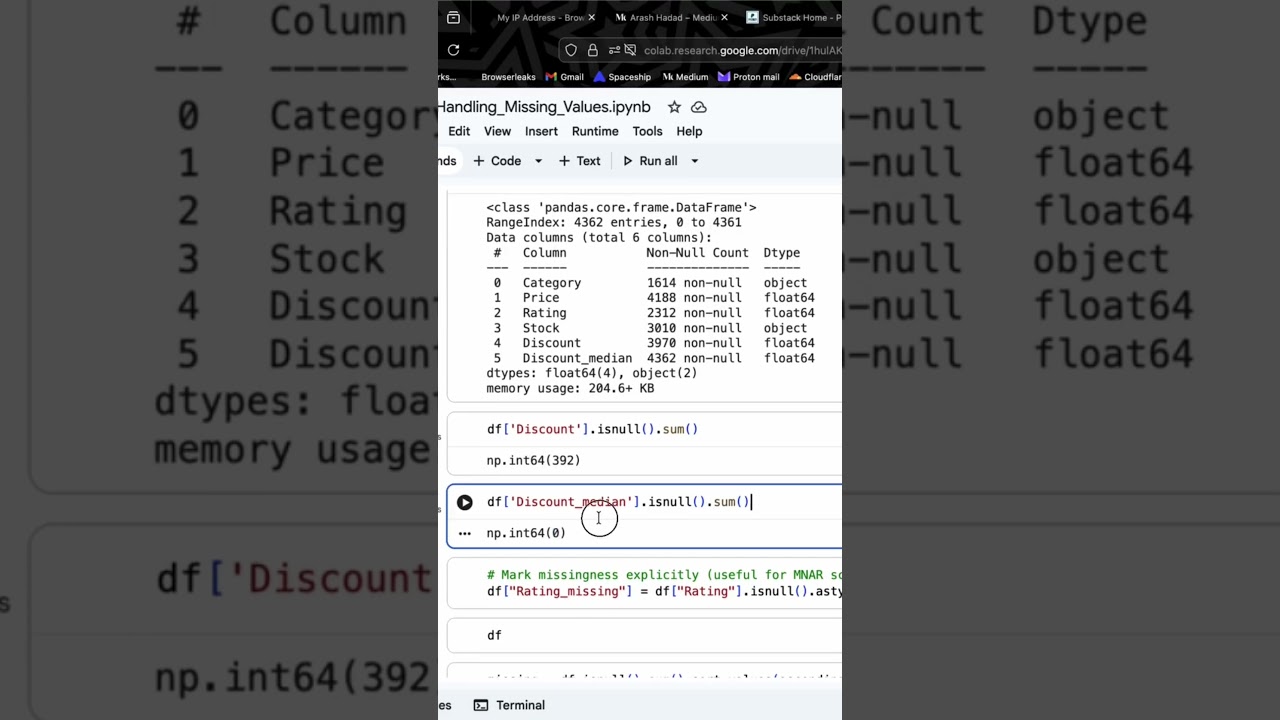This screenshot has width=1280, height=720.
Task: Click the browser reload icon
Action: coord(453,50)
